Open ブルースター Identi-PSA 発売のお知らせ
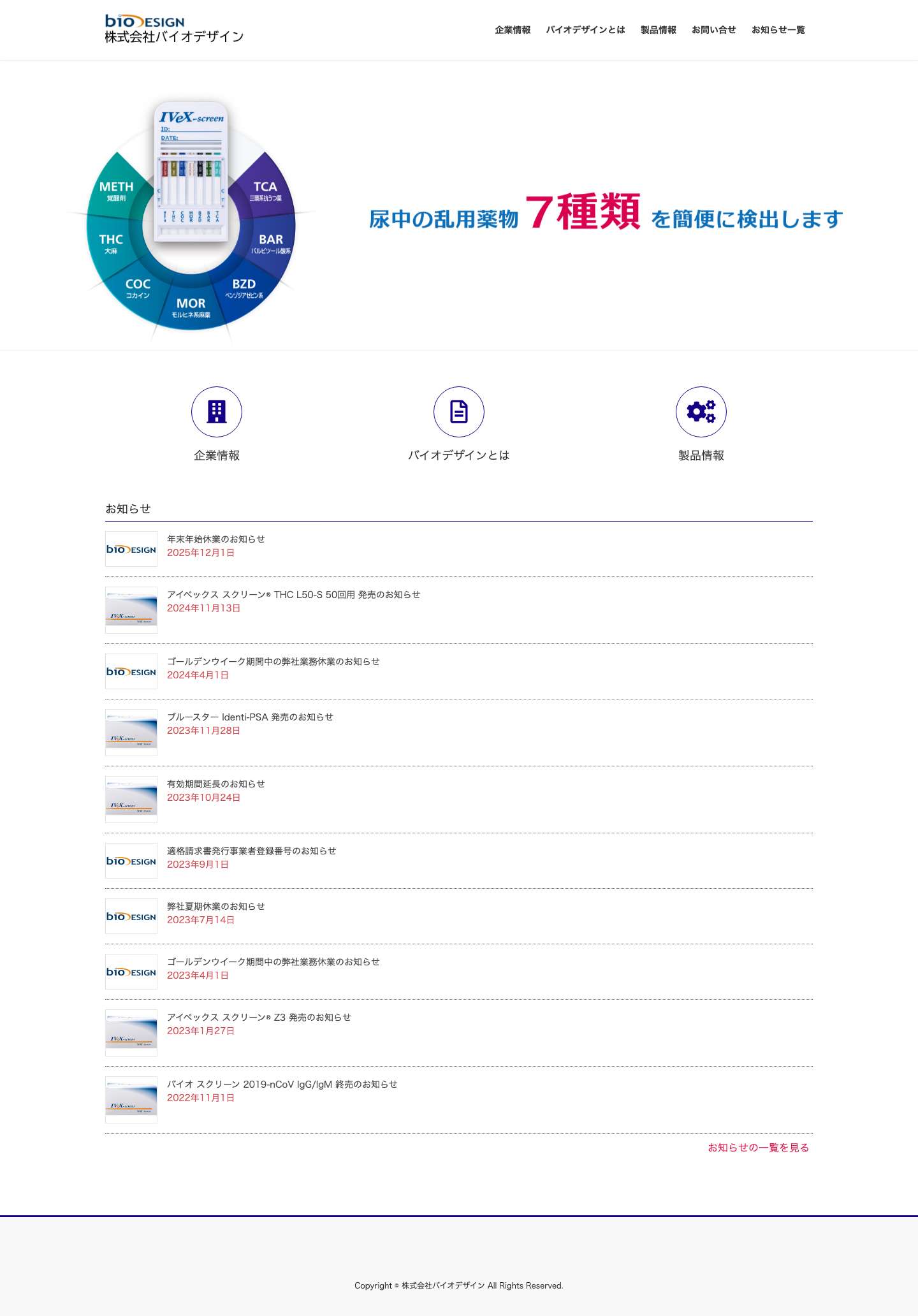Image resolution: width=918 pixels, height=1316 pixels. tap(250, 717)
